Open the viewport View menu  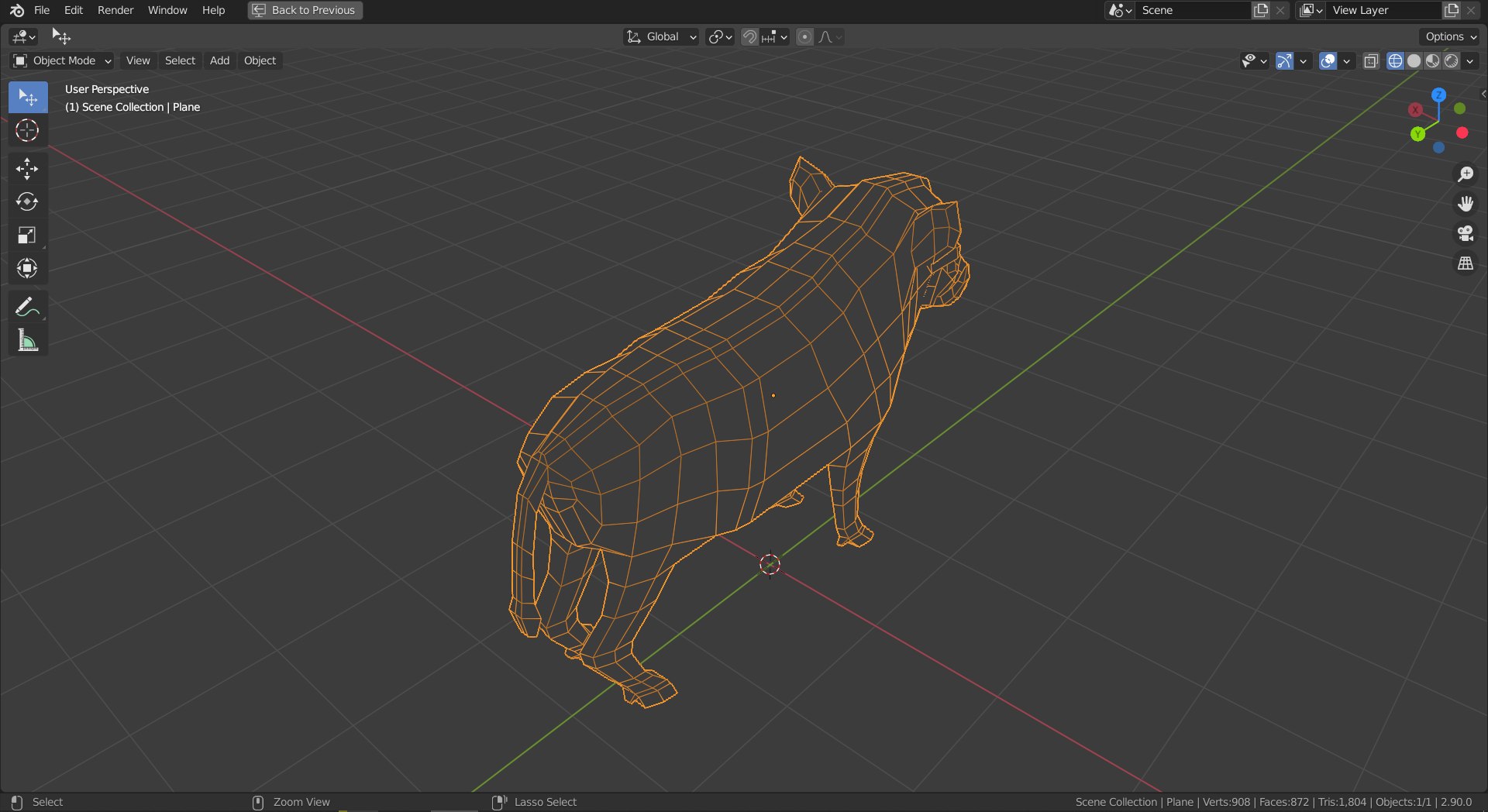click(138, 60)
